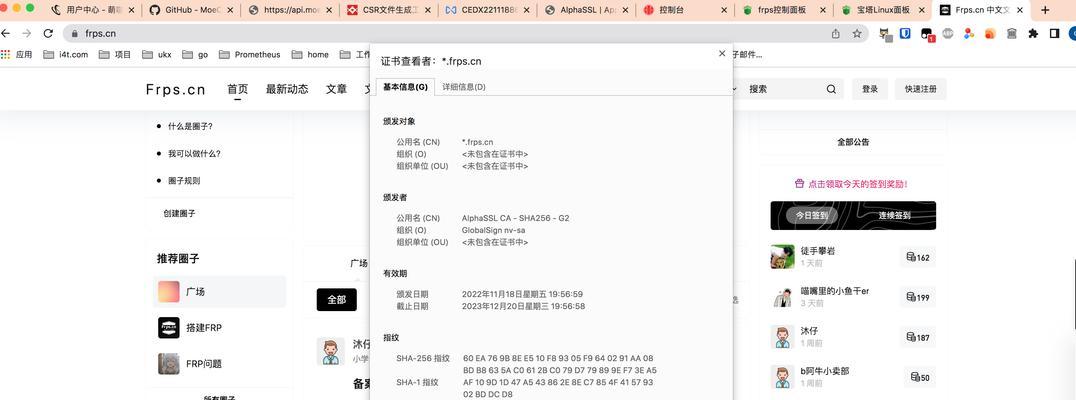The height and width of the screenshot is (400, 1076).
Task: Open 首页 in site navigation
Action: click(237, 89)
